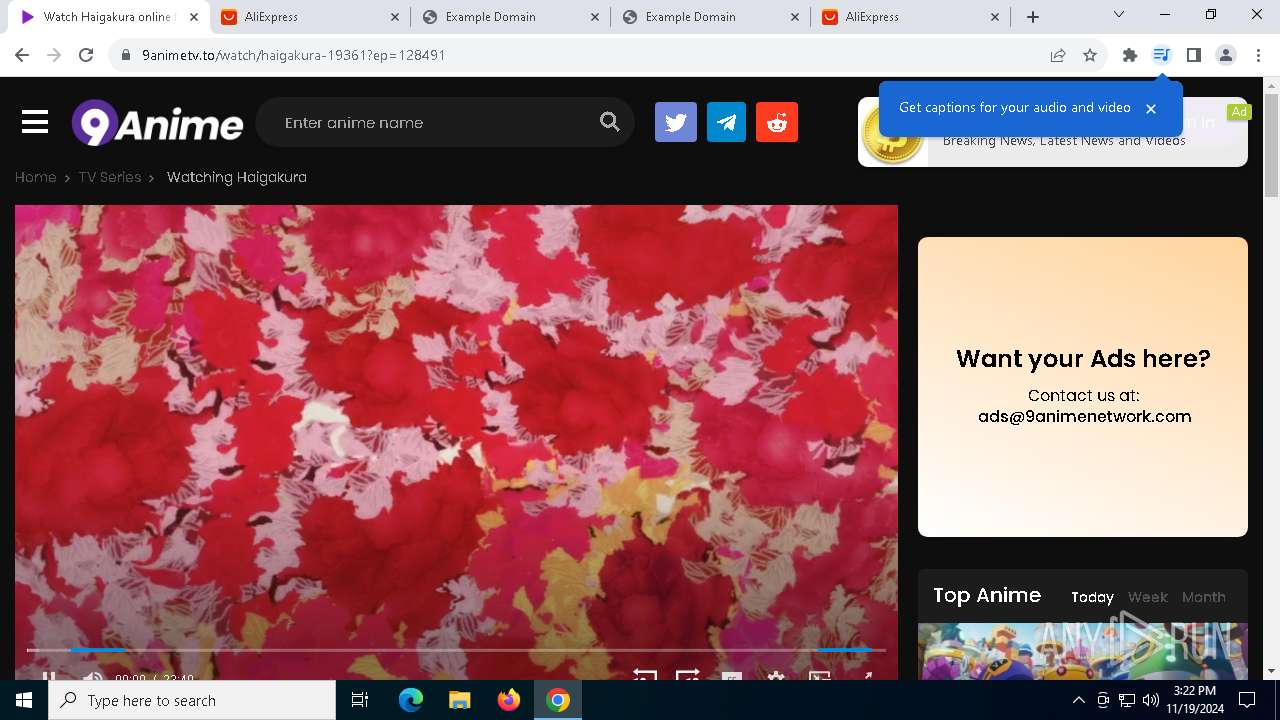Screen dimensions: 1280x720
Task: Open the Chrome extensions puzzle icon
Action: point(1130,55)
